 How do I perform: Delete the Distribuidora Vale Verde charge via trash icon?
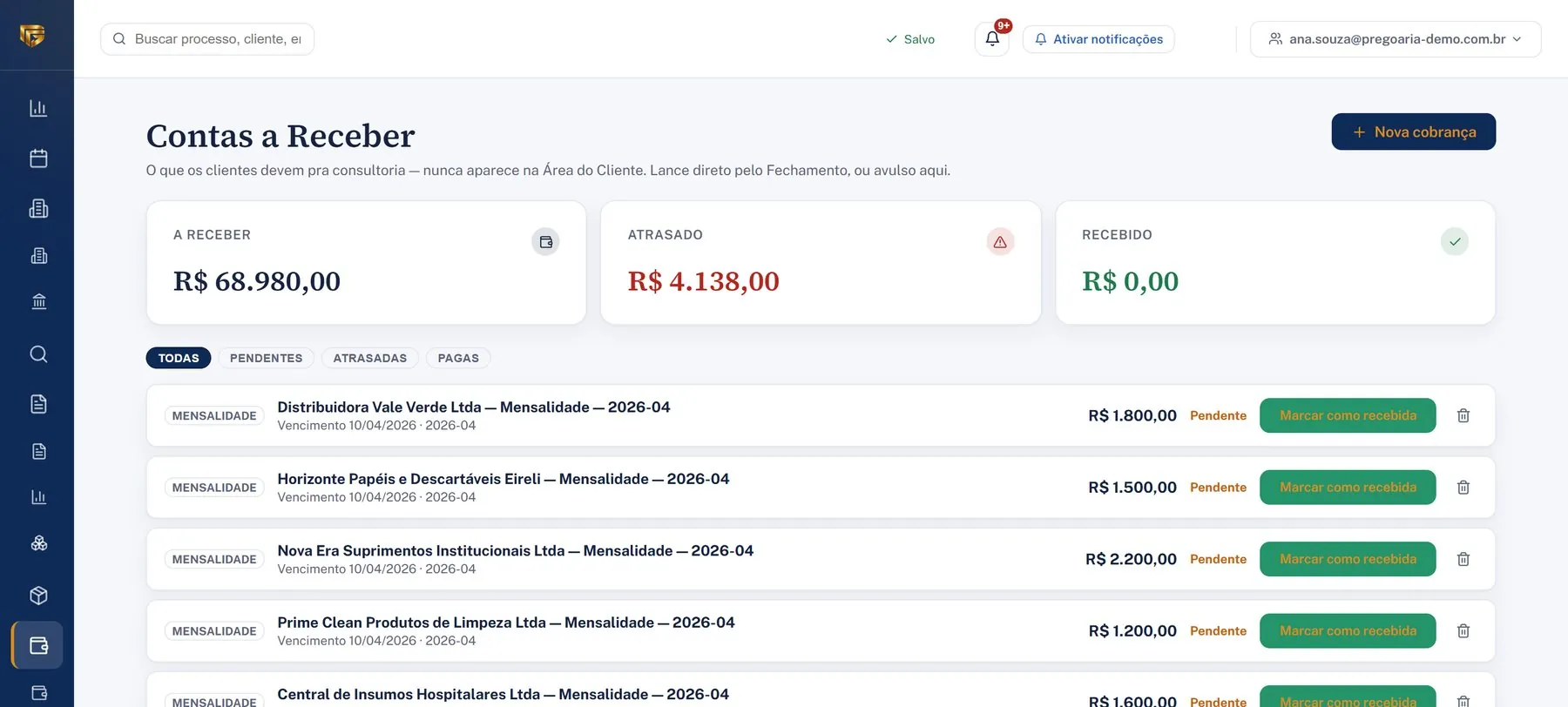coord(1463,416)
